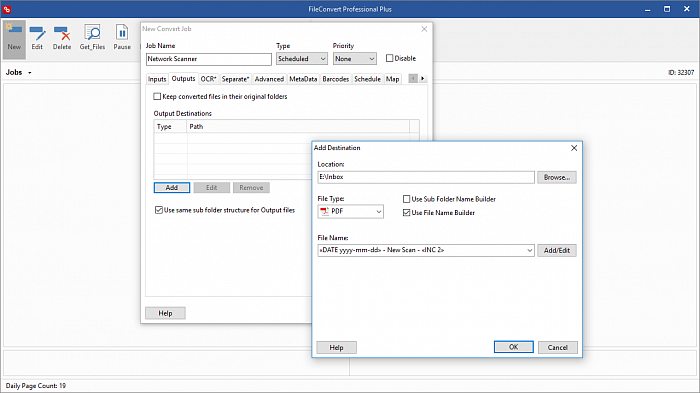Uncheck Use File Name Builder
Screen dimensions: 700x393
(x=406, y=213)
